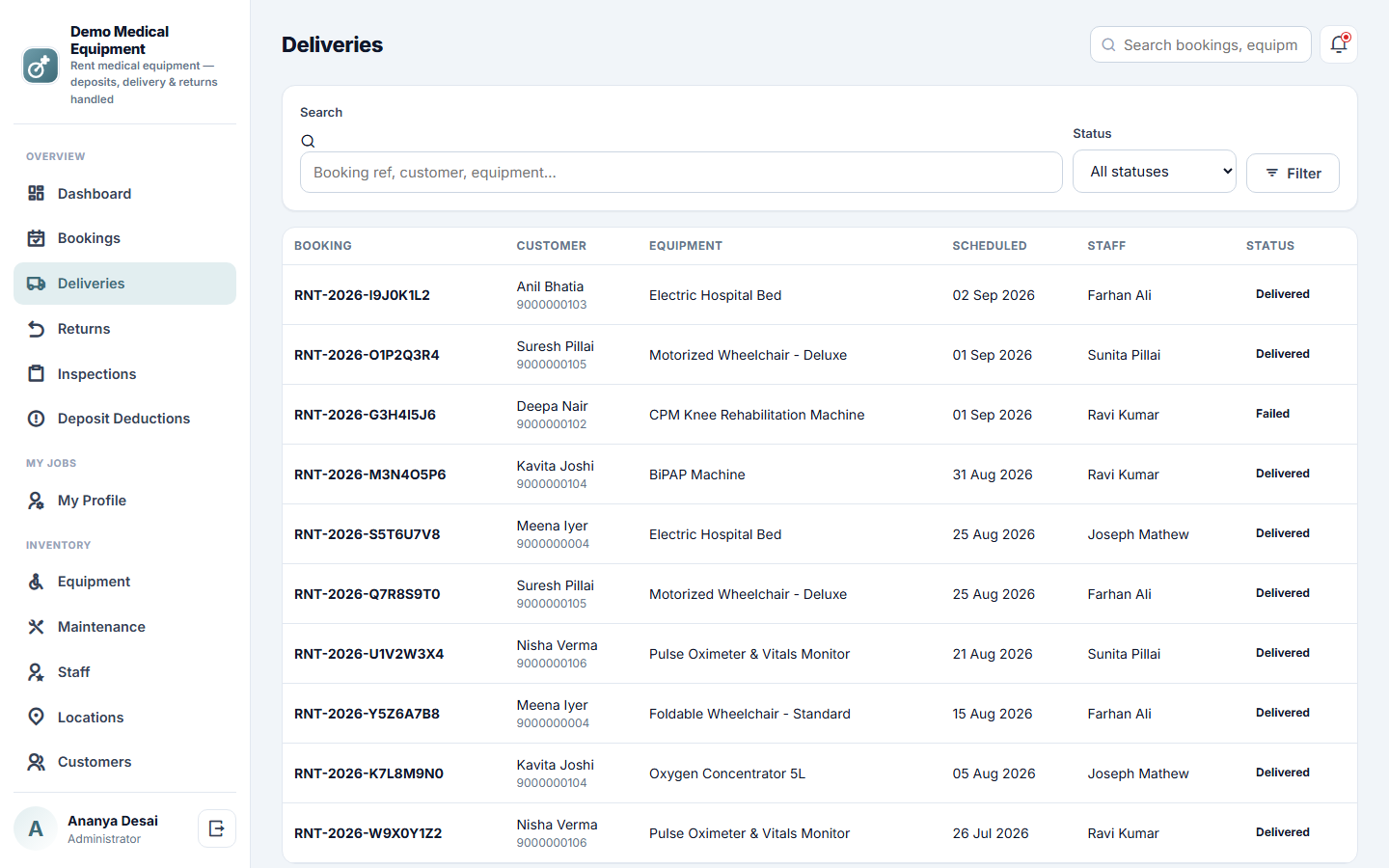
Task: Click the SCHEDULED column header
Action: [989, 246]
